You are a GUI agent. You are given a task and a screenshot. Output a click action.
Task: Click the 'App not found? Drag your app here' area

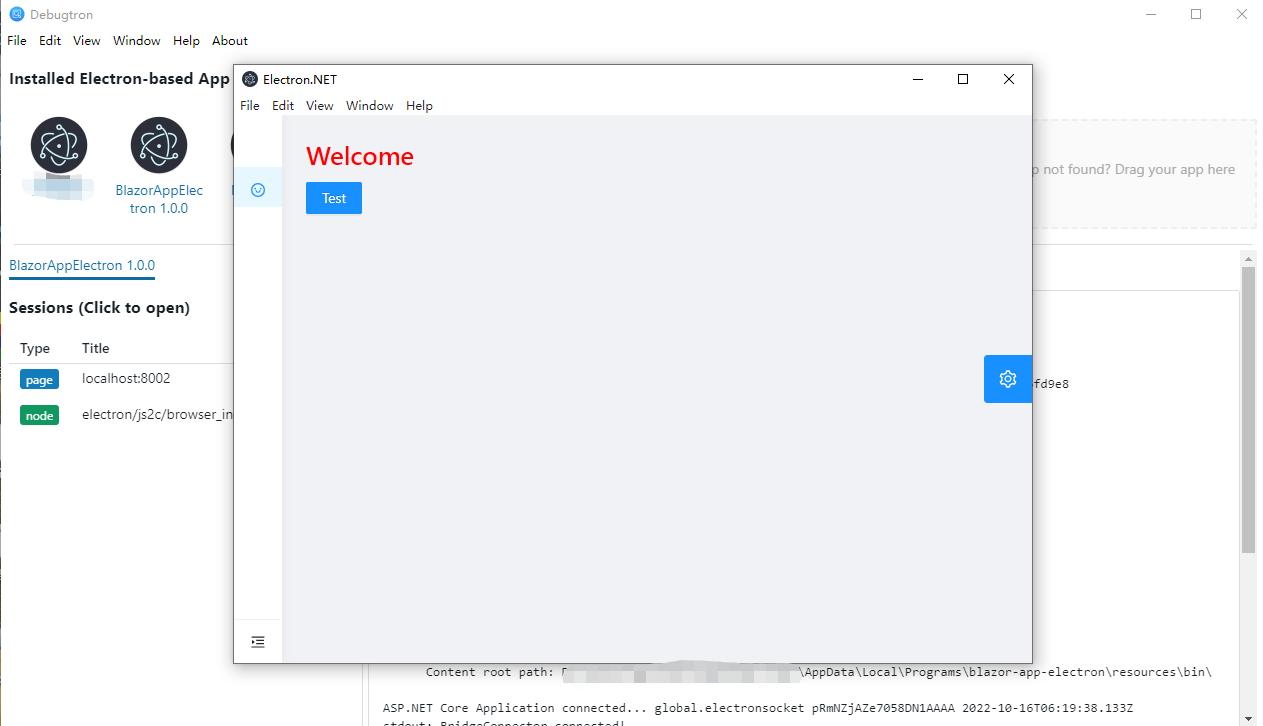[1144, 175]
